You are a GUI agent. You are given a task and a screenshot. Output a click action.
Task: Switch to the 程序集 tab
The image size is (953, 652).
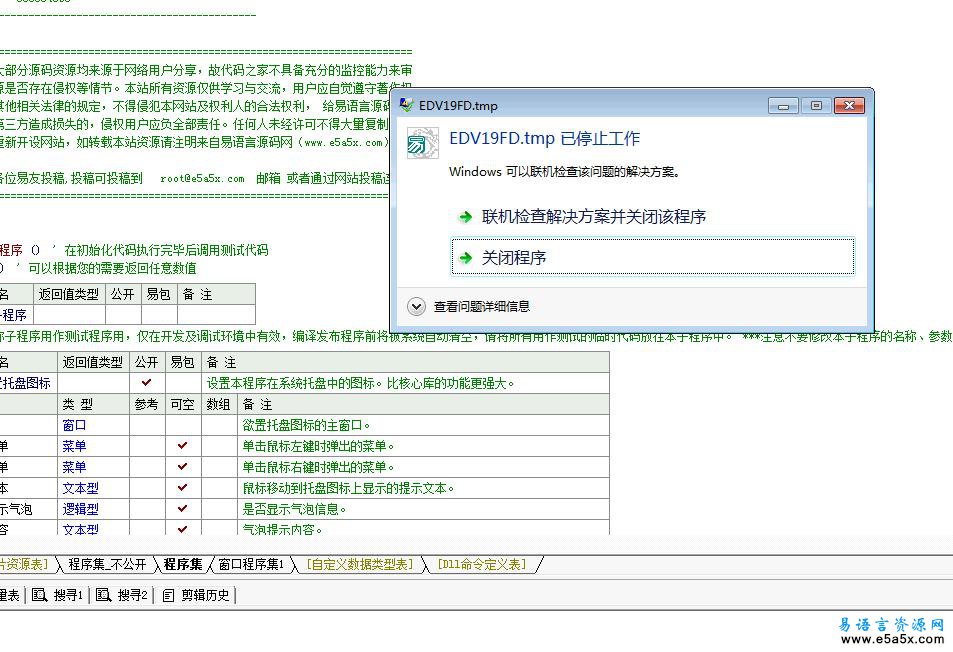click(x=183, y=564)
